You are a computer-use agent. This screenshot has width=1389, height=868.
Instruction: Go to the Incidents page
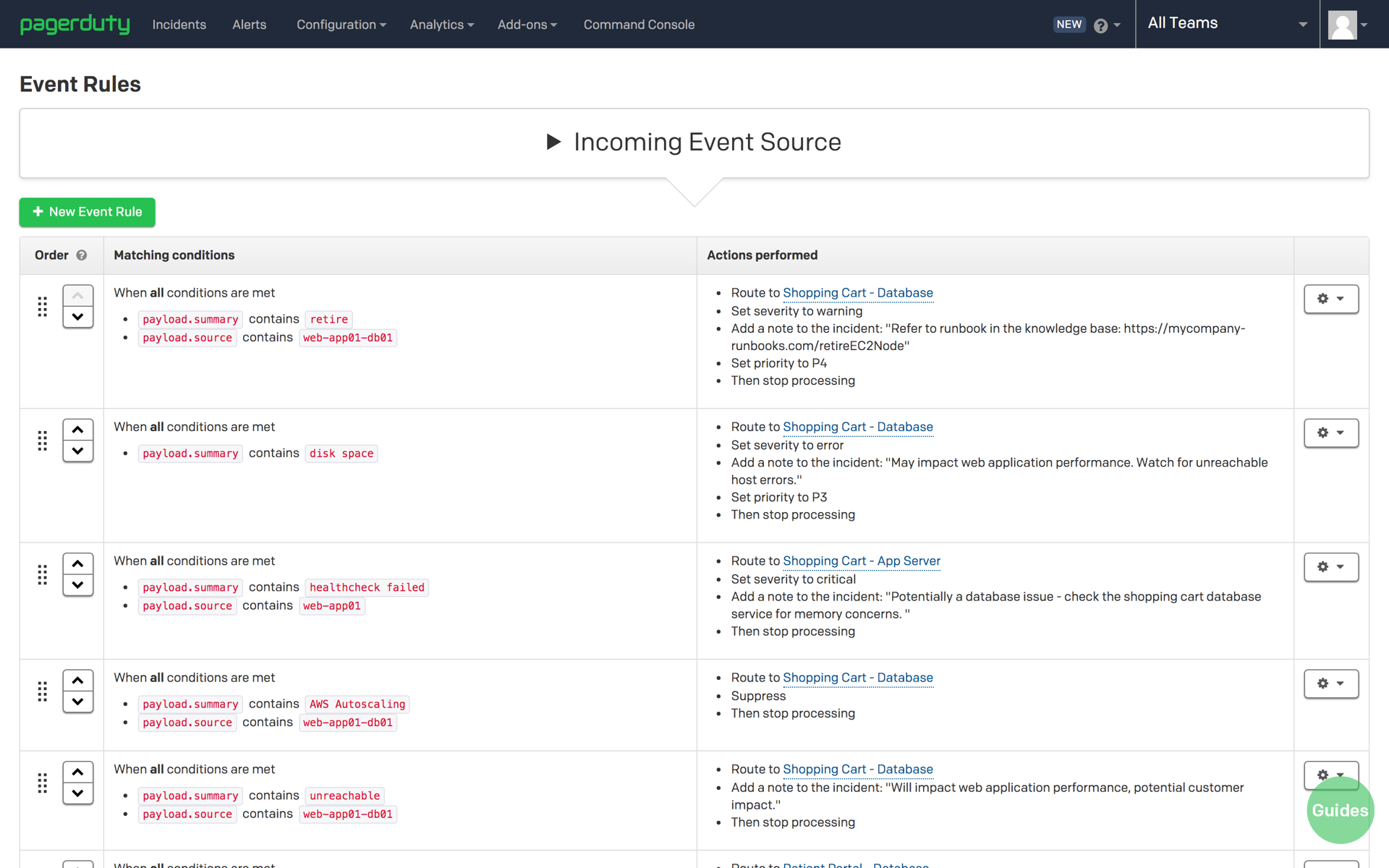coord(179,25)
